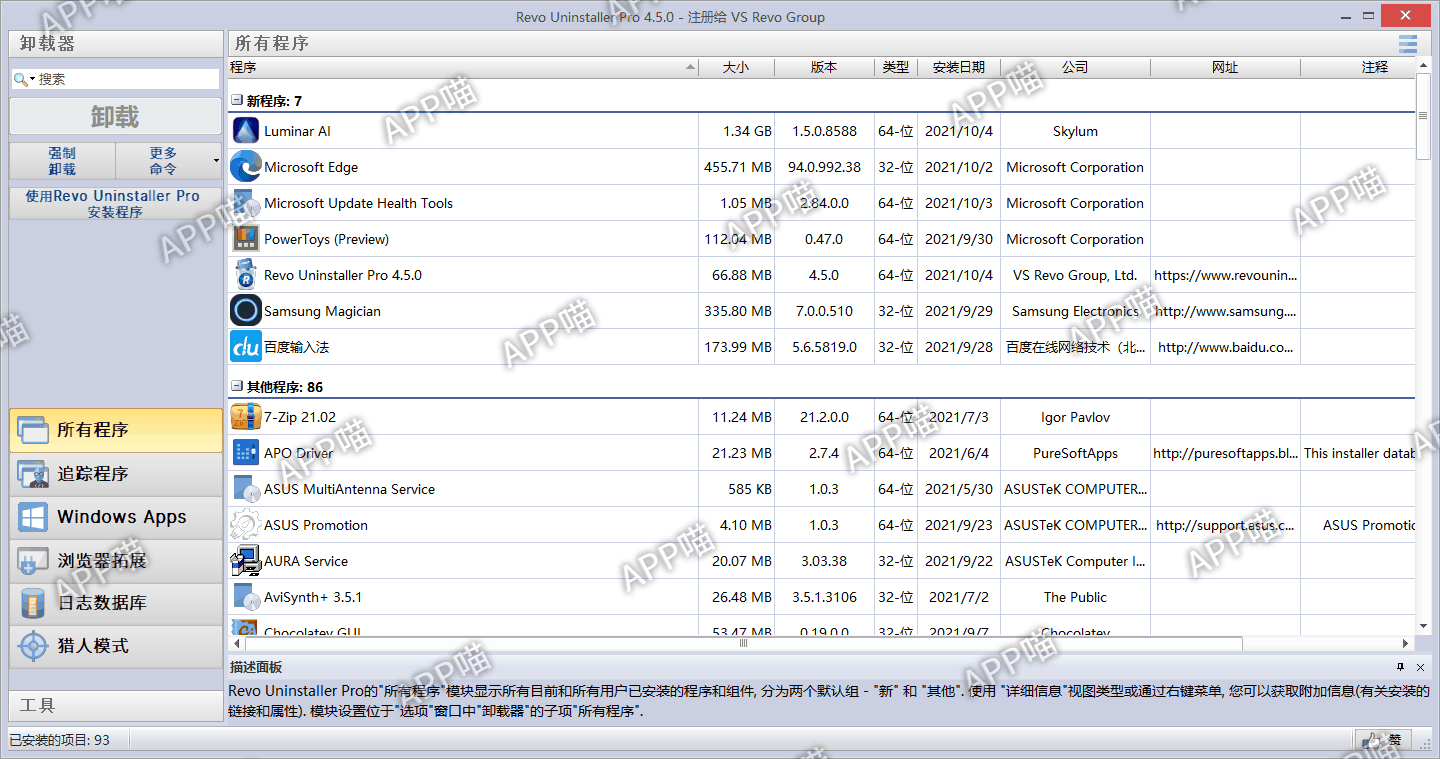Sort by the 大小 column header
This screenshot has height=759, width=1440.
[x=736, y=67]
